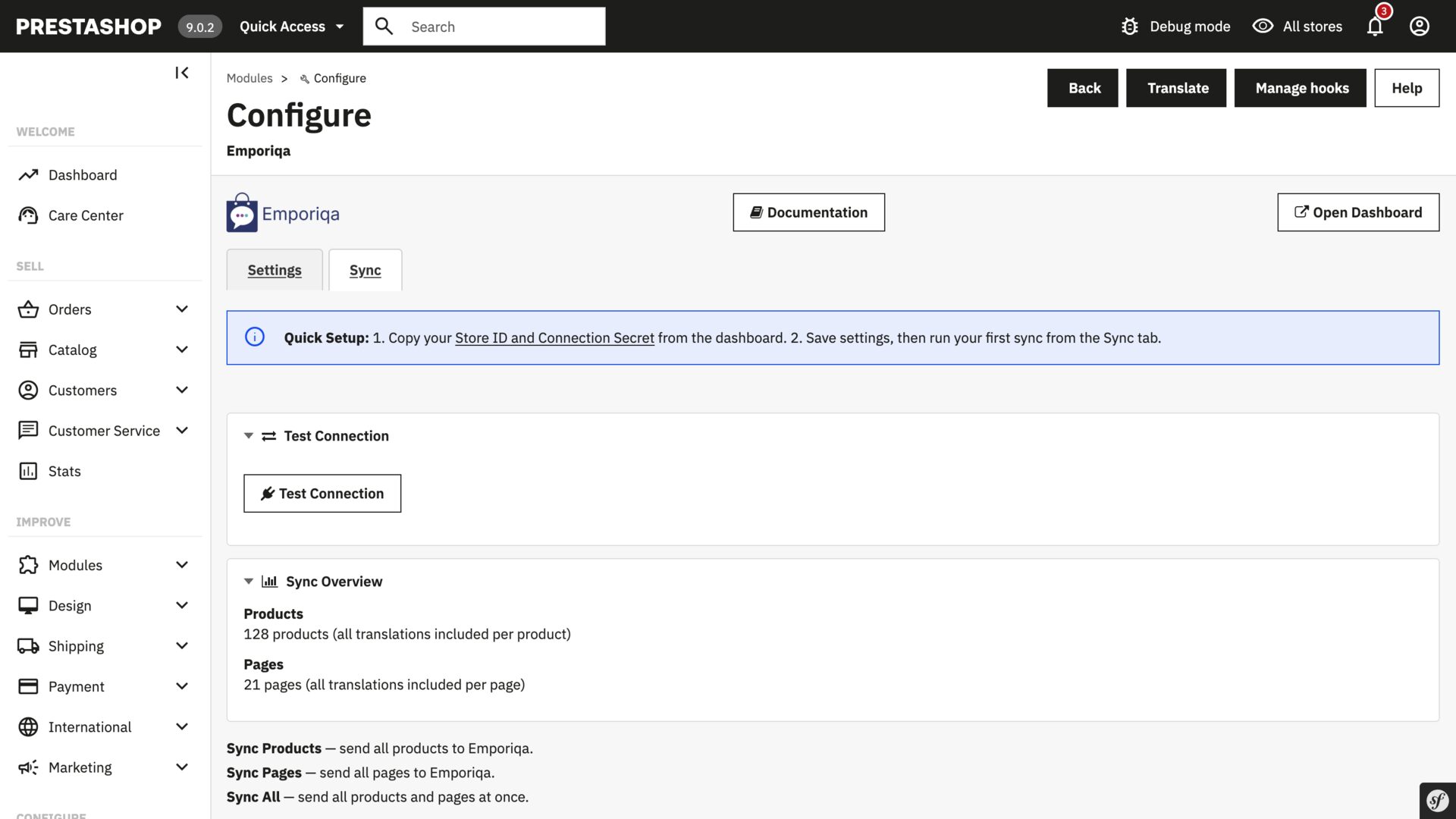Screen dimensions: 1456x819
Task: Select Stats in the sidebar
Action: point(64,471)
